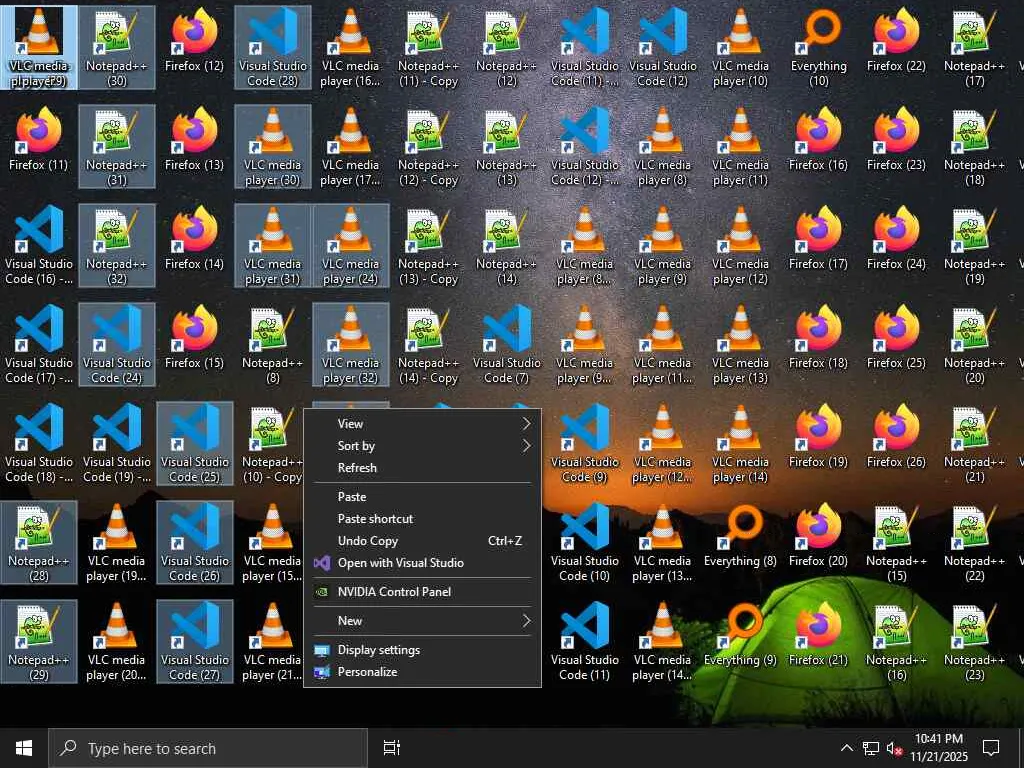Click the Firefox (16) desktop icon
This screenshot has width=1024, height=768.
pos(818,140)
